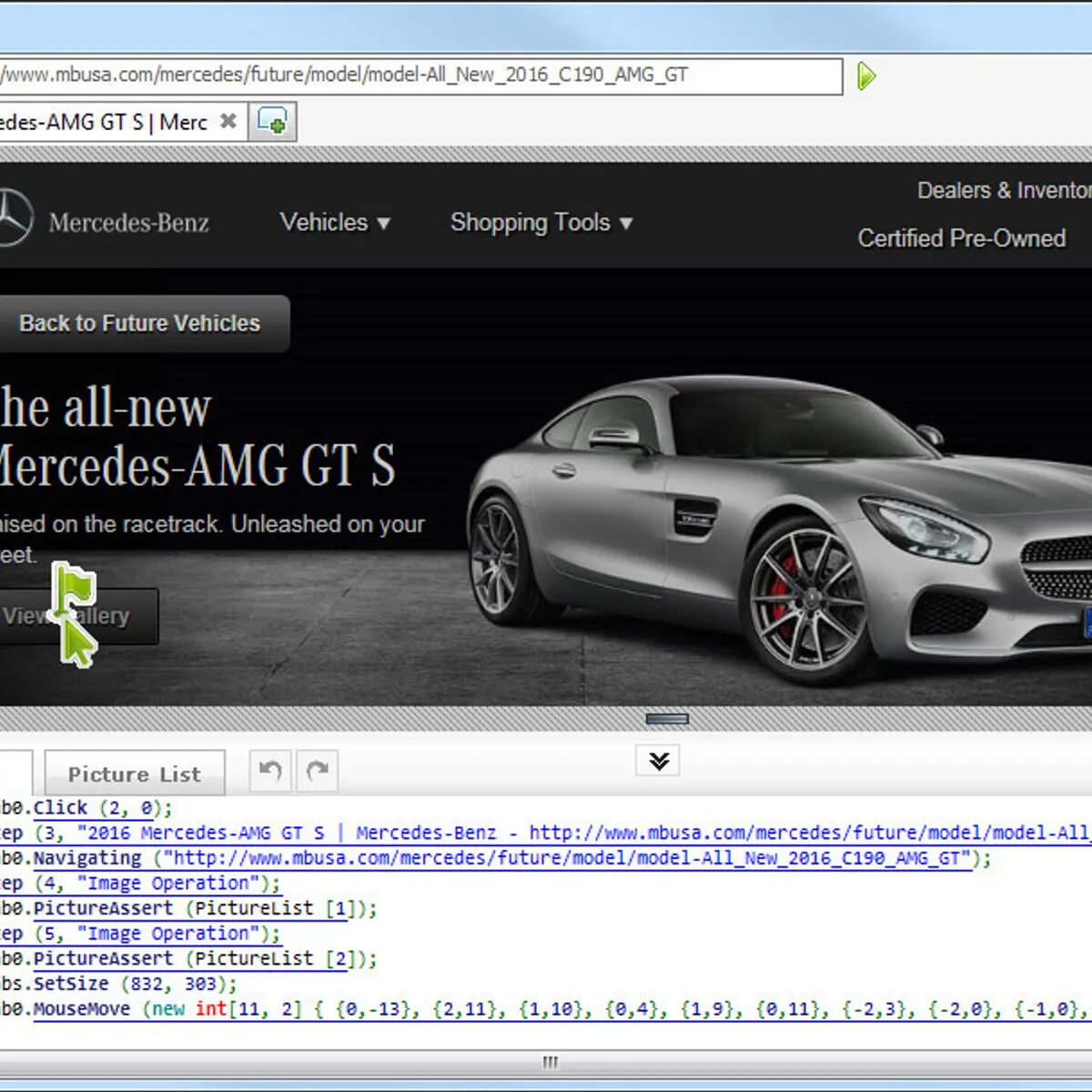Select the PictureAssert (PictureList [1]) line
The image size is (1092, 1092).
188,908
